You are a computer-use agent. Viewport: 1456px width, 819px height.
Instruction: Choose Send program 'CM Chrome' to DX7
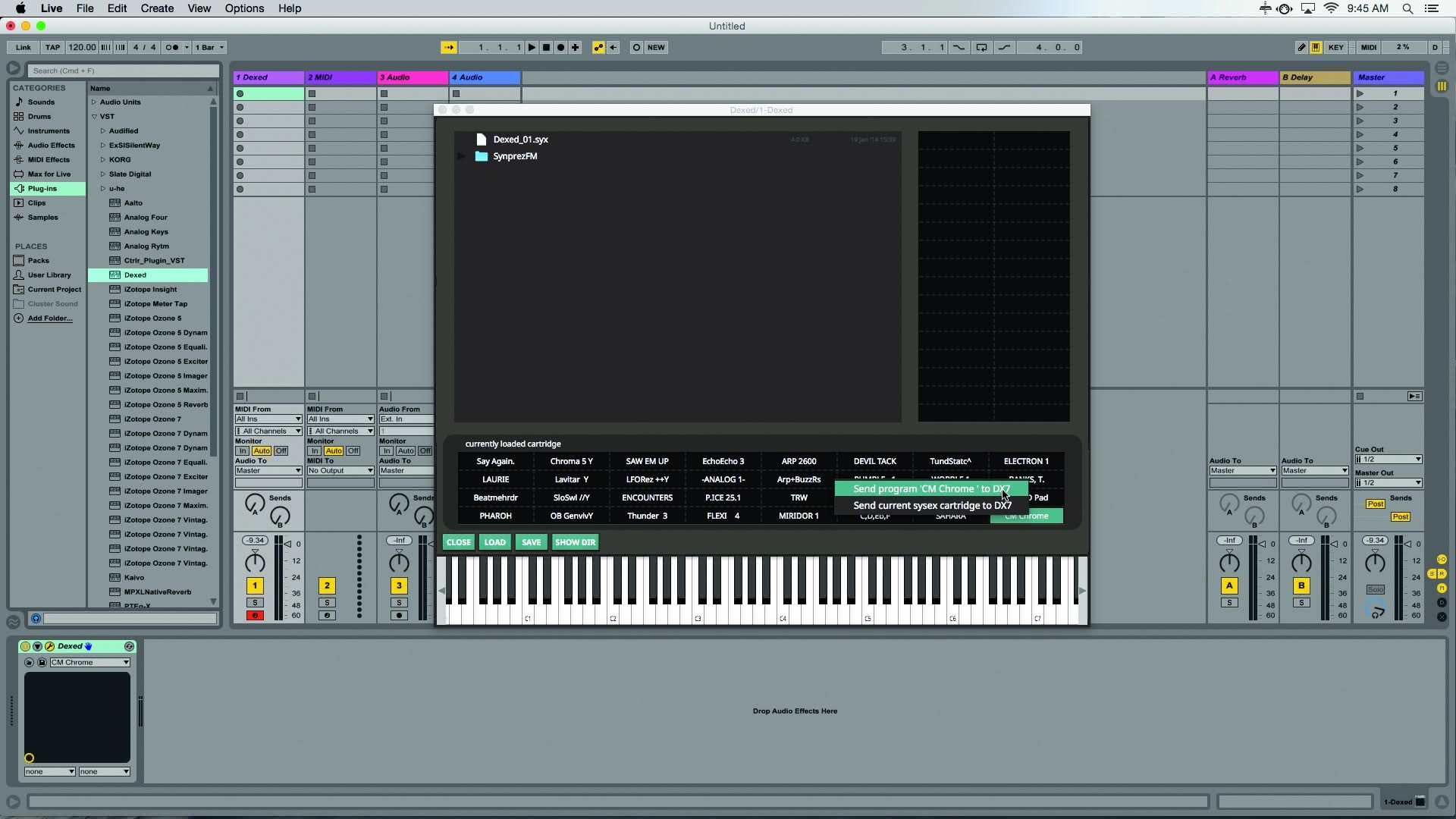[931, 488]
